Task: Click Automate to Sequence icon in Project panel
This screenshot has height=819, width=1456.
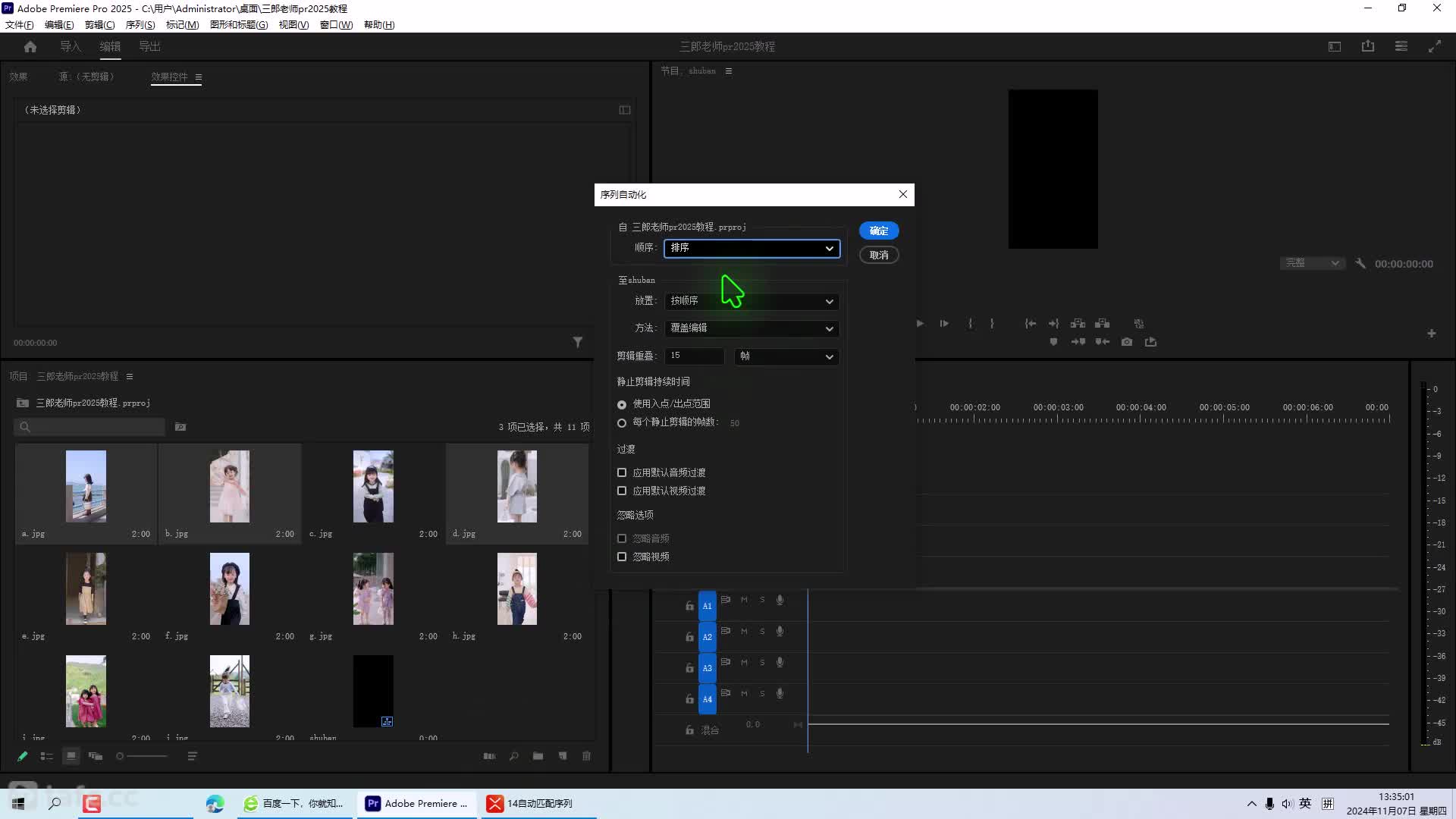Action: (x=489, y=756)
